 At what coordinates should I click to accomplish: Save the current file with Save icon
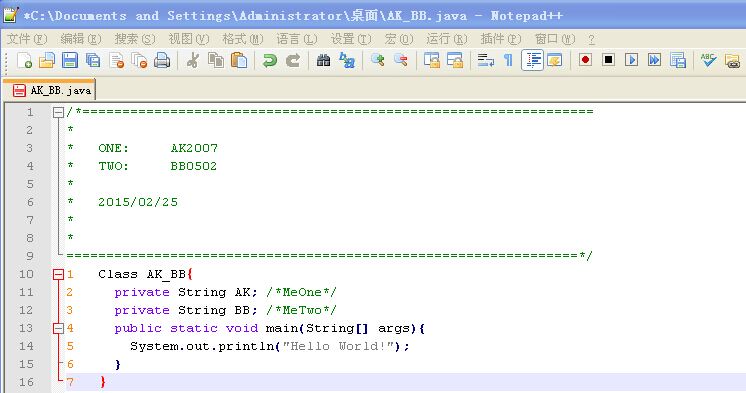pos(69,60)
